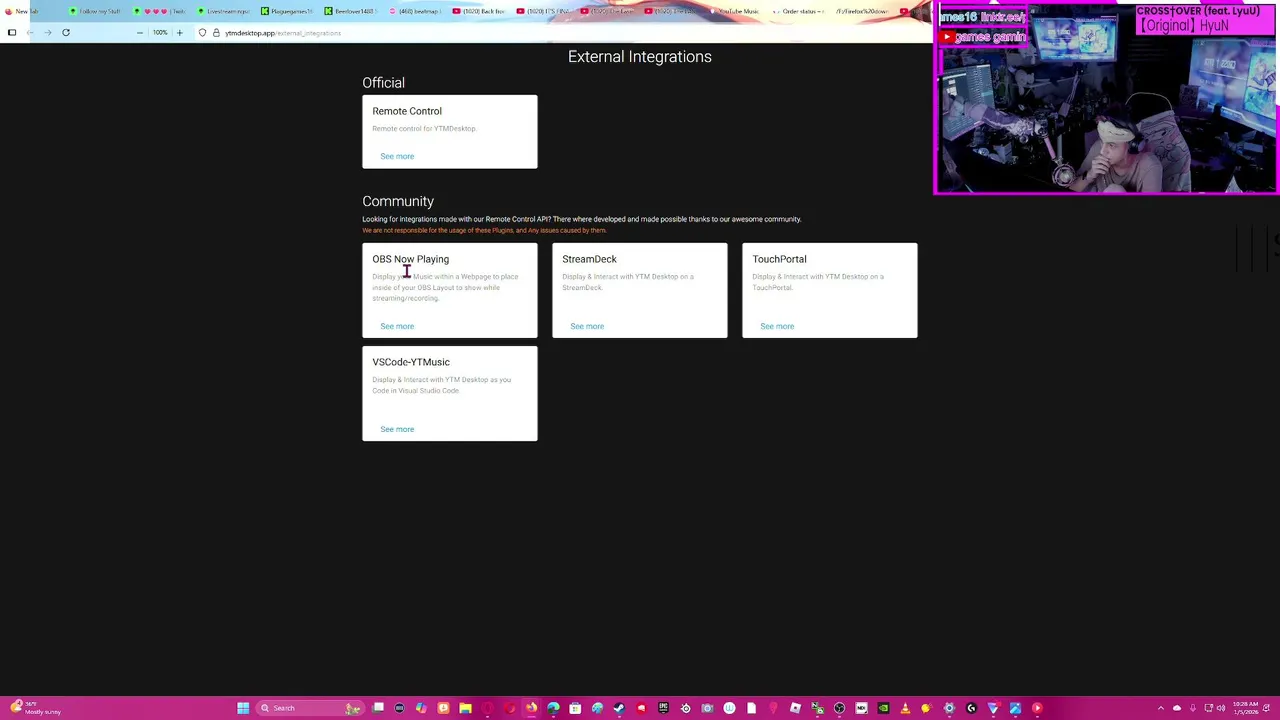Open tracking protection shield icon
Screen dimensions: 1280x720
point(202,33)
